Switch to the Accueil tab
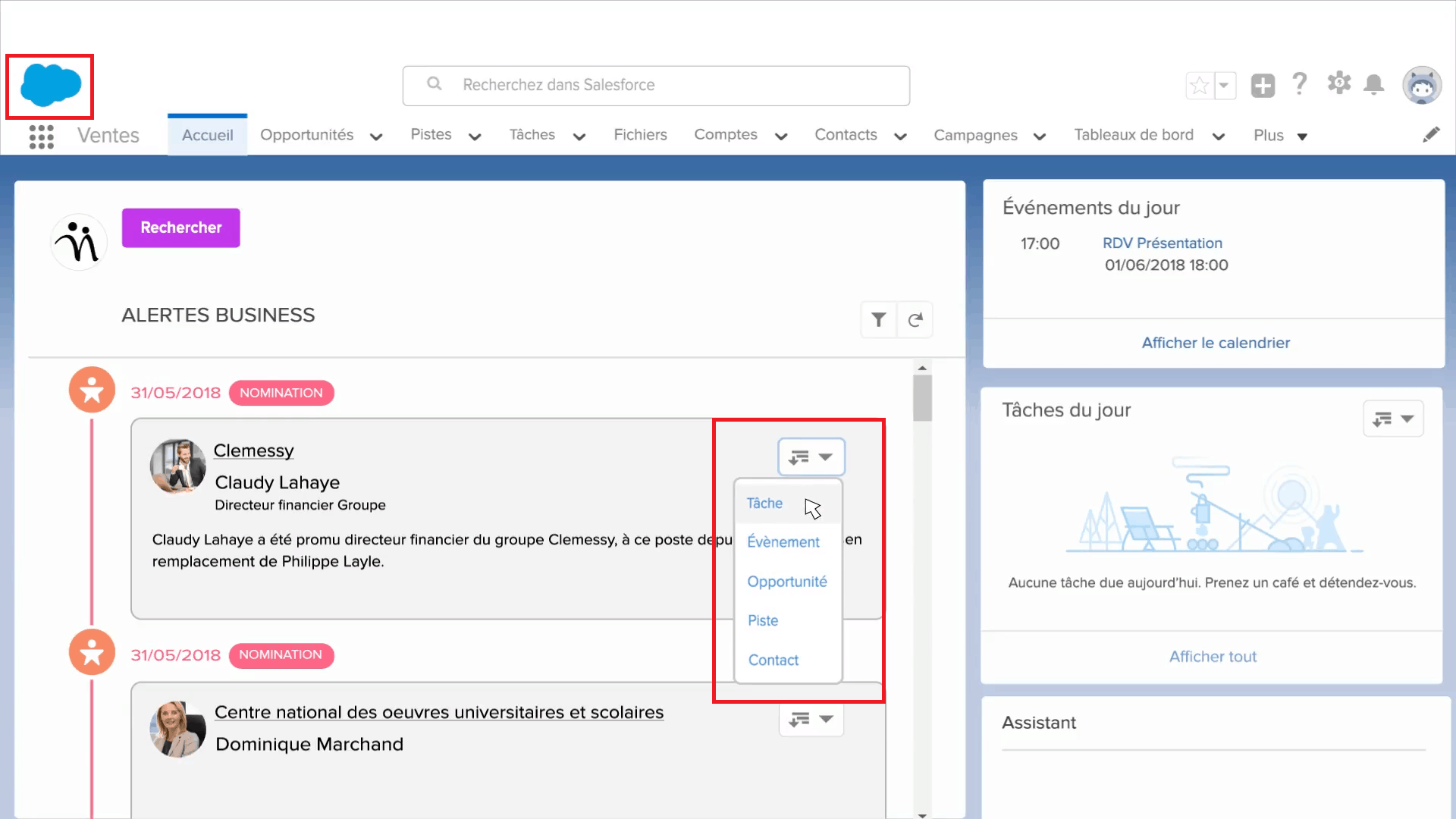Viewport: 1456px width, 819px height. click(x=207, y=135)
